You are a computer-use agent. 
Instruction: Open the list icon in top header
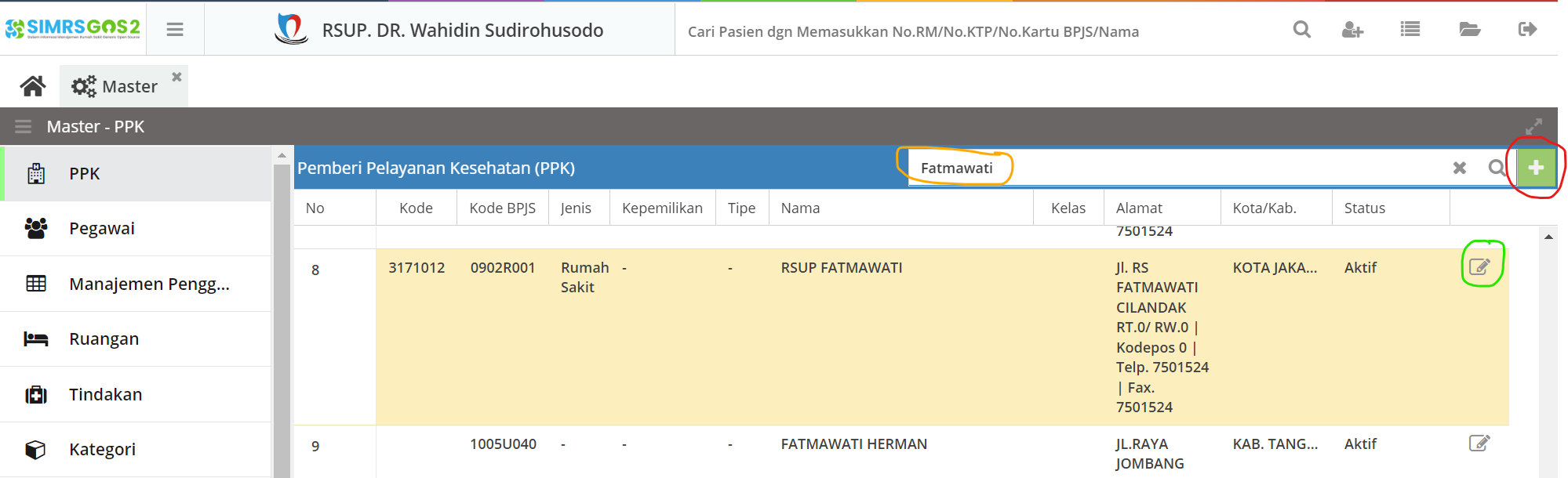[x=1410, y=30]
